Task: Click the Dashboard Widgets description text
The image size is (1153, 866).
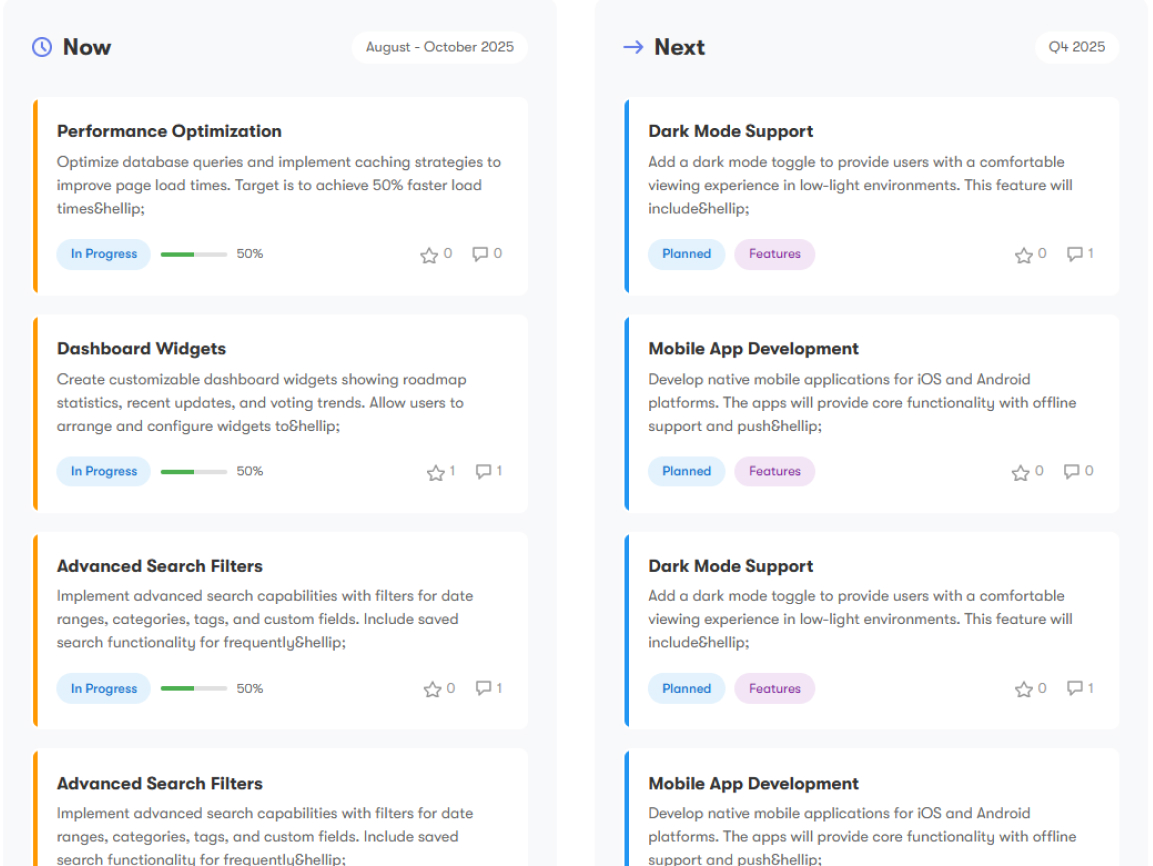Action: tap(260, 403)
